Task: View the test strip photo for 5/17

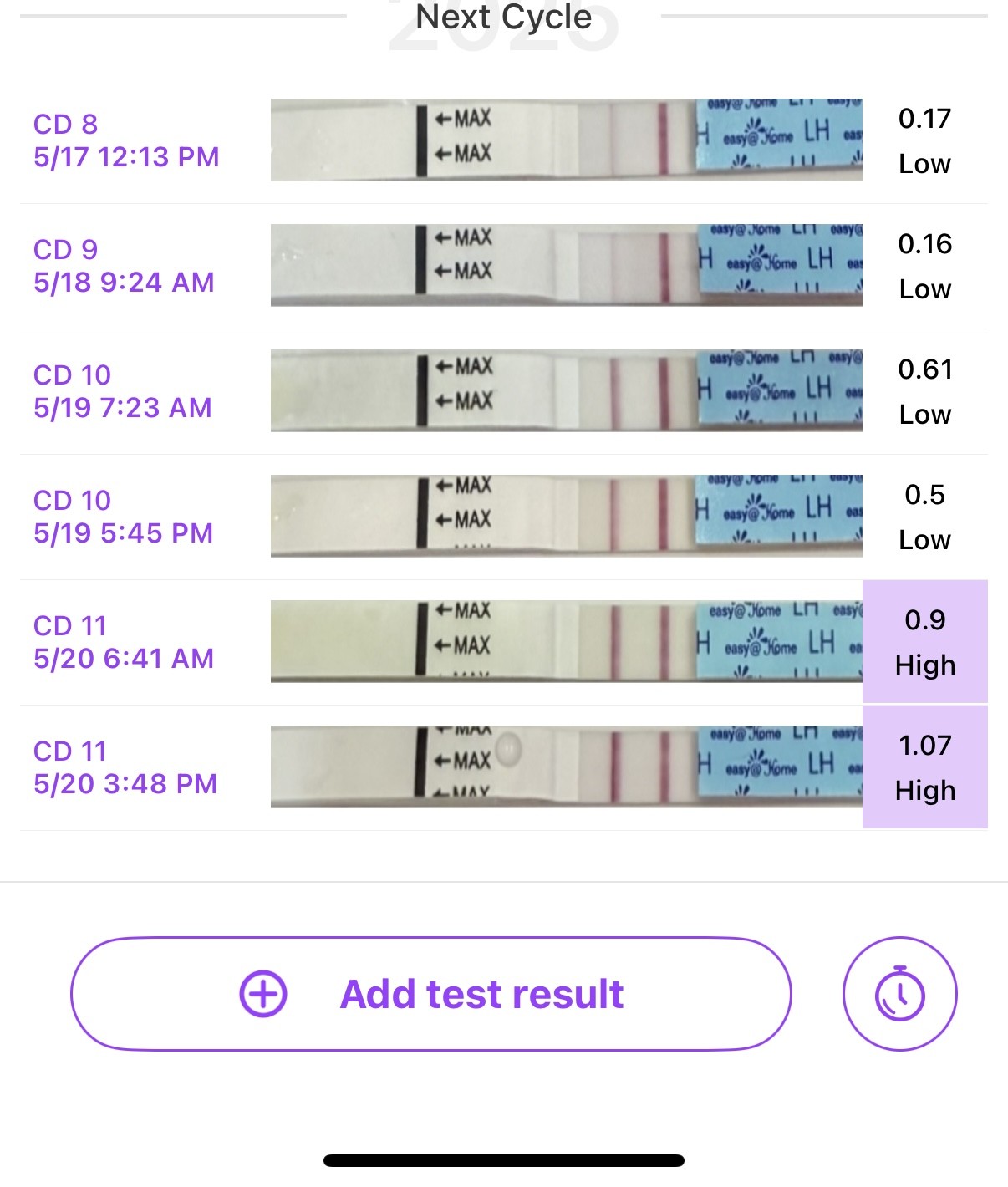Action: tap(566, 140)
